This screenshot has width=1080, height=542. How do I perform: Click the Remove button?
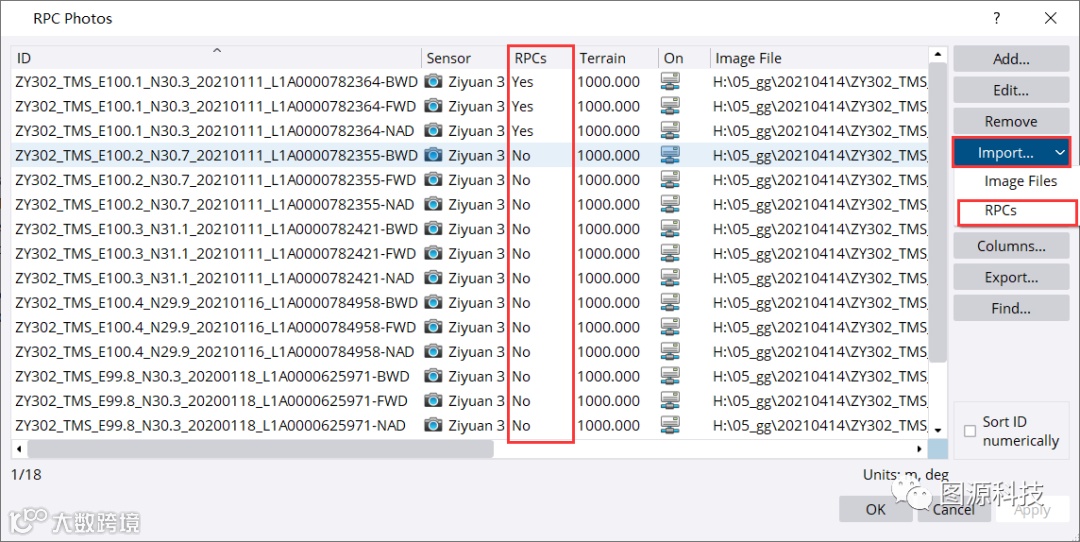[x=1011, y=122]
